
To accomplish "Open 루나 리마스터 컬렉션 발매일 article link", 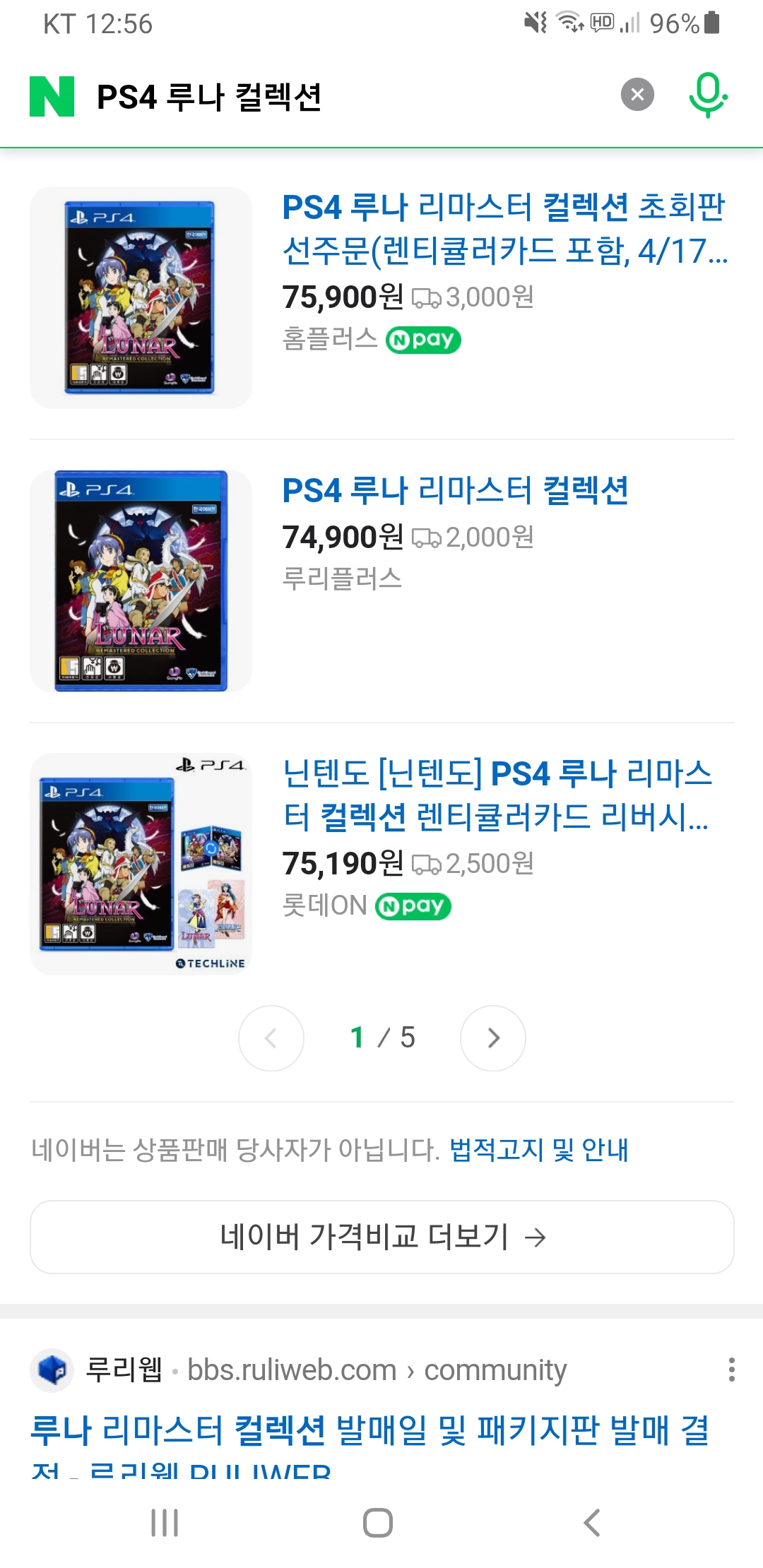I will click(369, 1430).
